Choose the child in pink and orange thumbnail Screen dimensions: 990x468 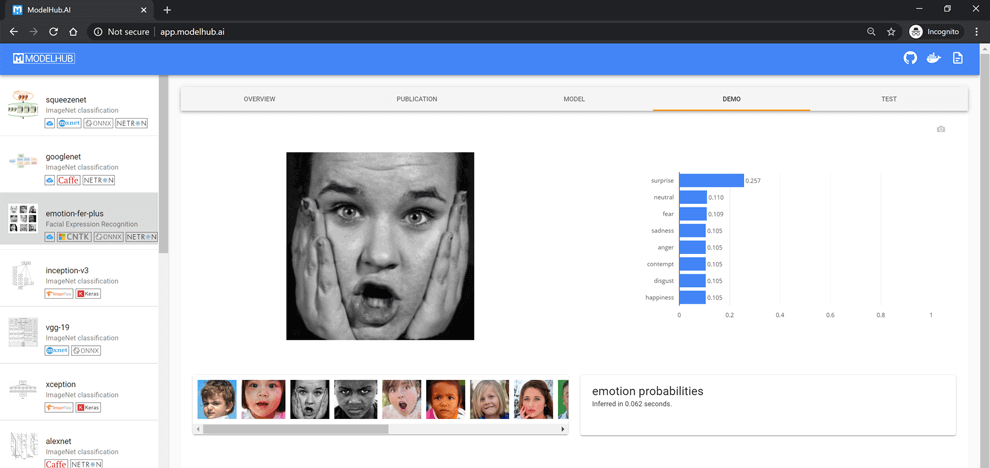click(x=446, y=399)
